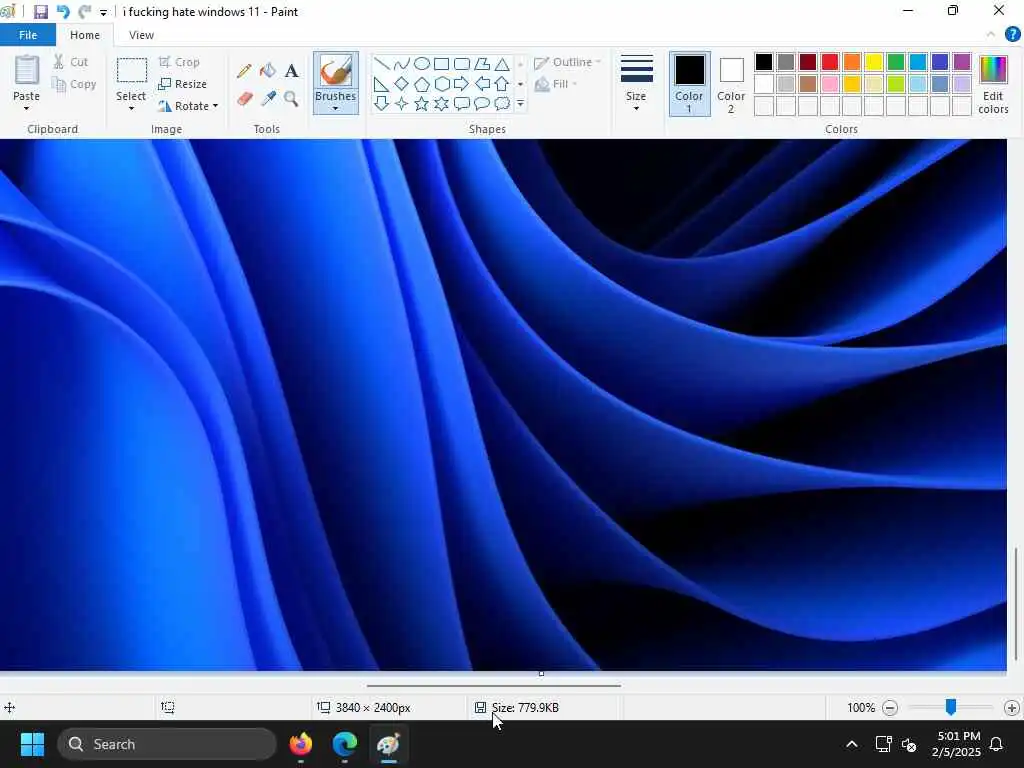1024x768 pixels.
Task: Click the Save icon in the title bar
Action: (40, 12)
